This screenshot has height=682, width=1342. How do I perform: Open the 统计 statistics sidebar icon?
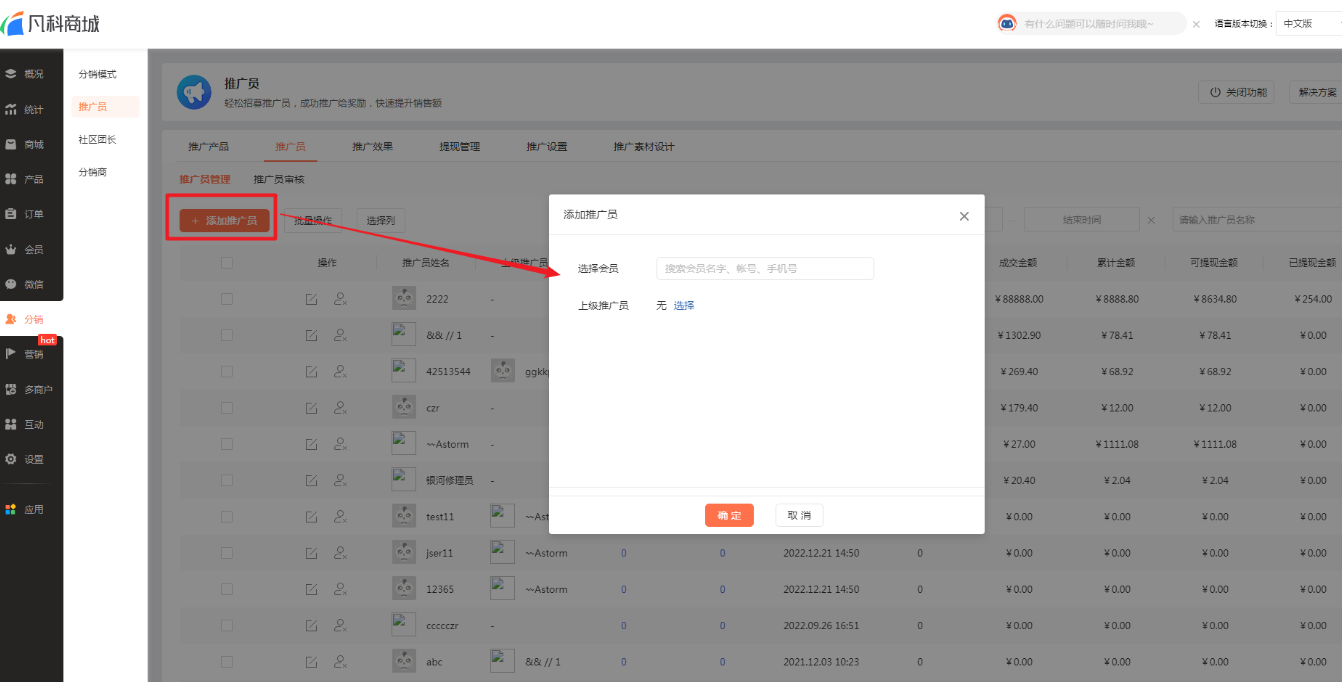pyautogui.click(x=11, y=109)
